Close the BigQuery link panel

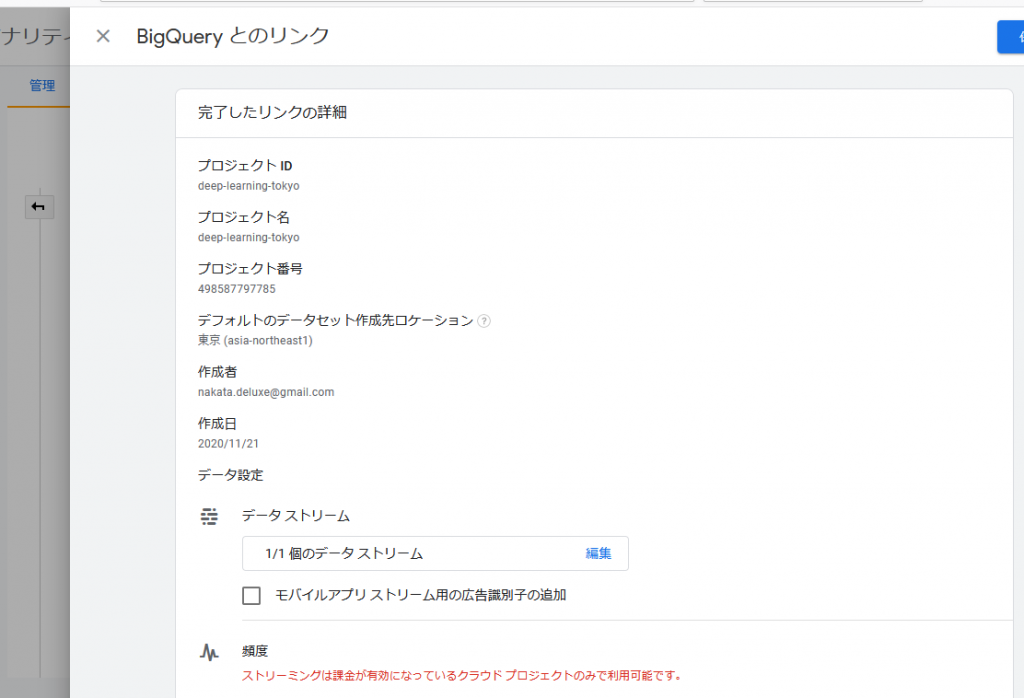tap(103, 36)
